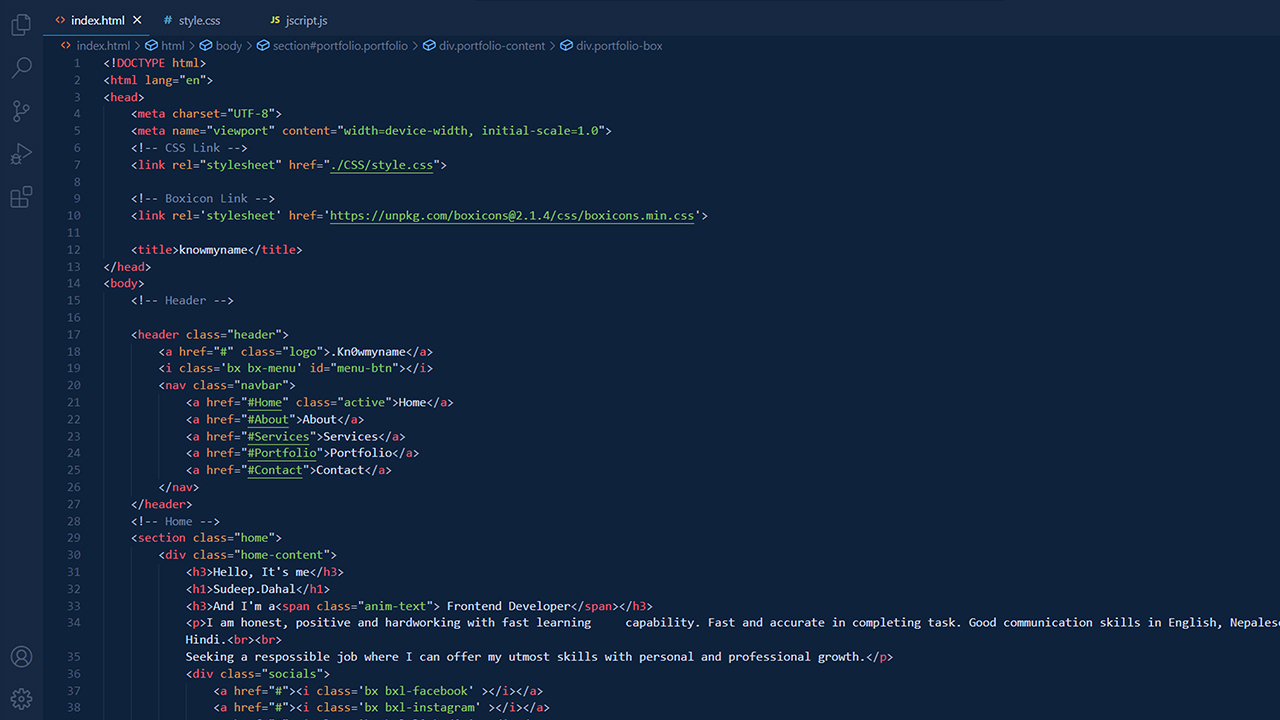This screenshot has height=720, width=1280.
Task: Click the "anim-text" class value
Action: (x=395, y=606)
